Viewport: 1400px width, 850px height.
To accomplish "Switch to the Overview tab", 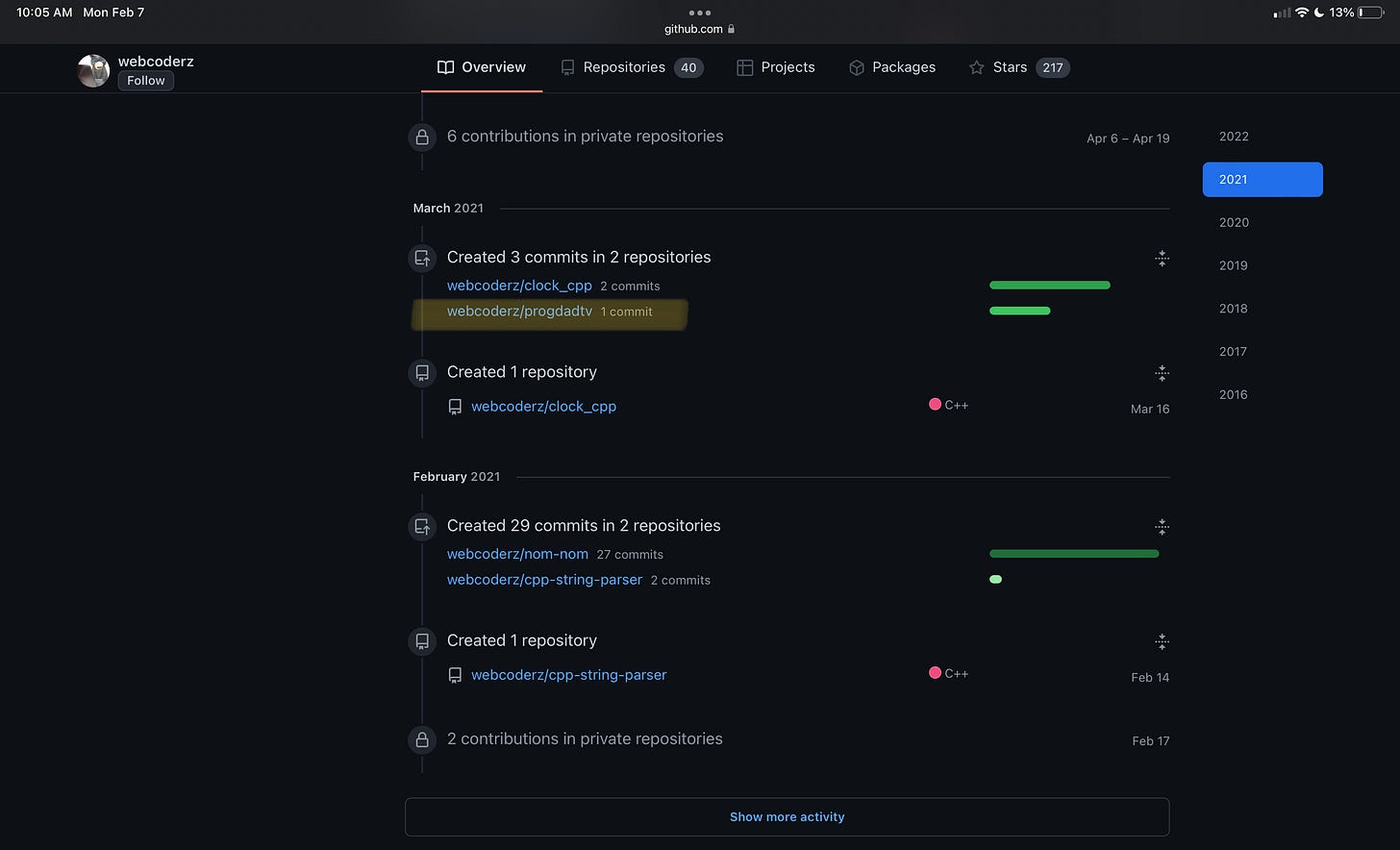I will pyautogui.click(x=482, y=67).
